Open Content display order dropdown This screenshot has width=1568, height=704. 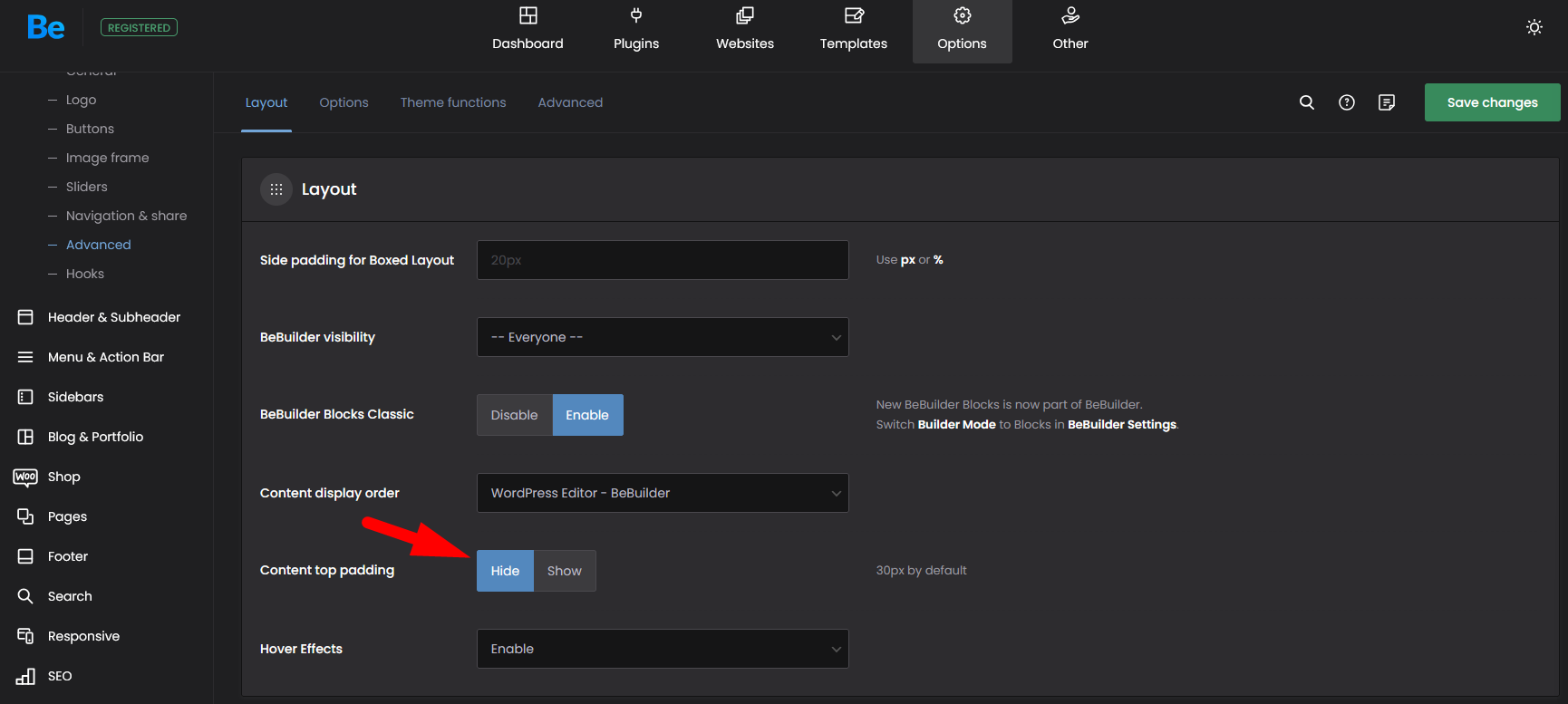[x=663, y=493]
